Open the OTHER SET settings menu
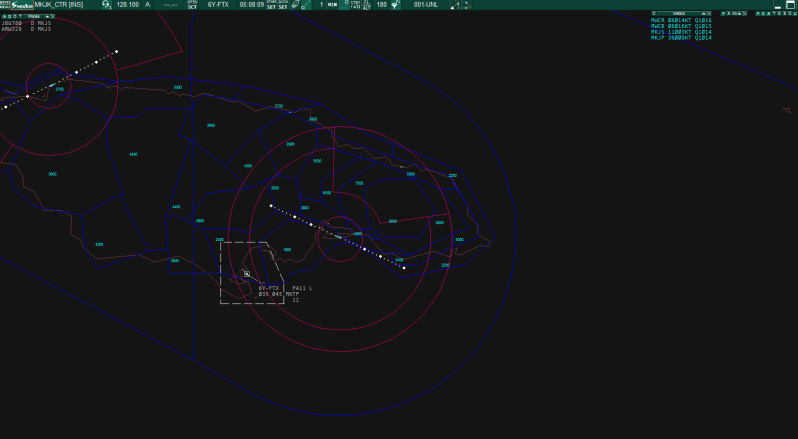Viewport: 798px width, 439px height. point(271,5)
